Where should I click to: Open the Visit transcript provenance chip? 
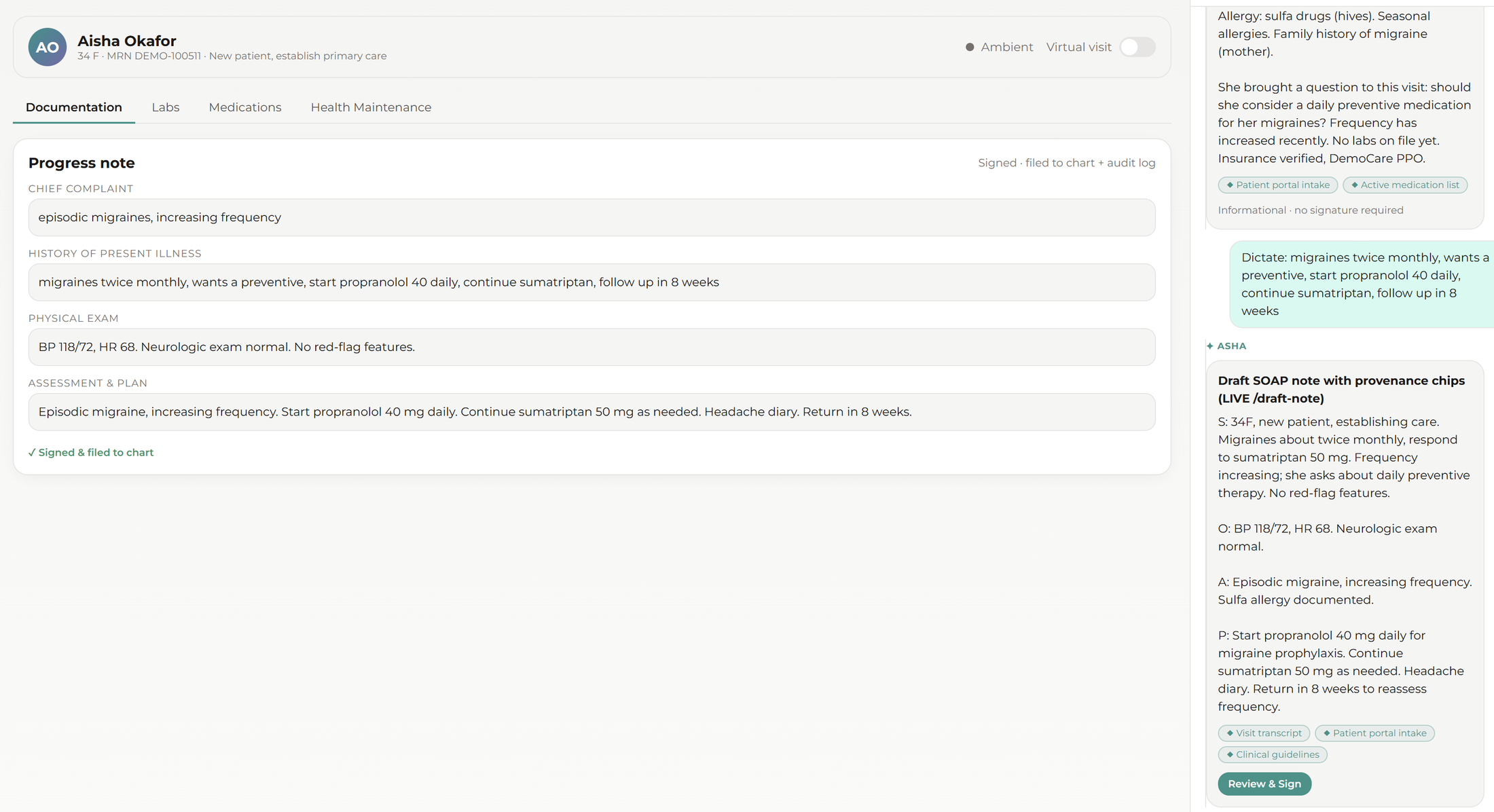tap(1264, 733)
